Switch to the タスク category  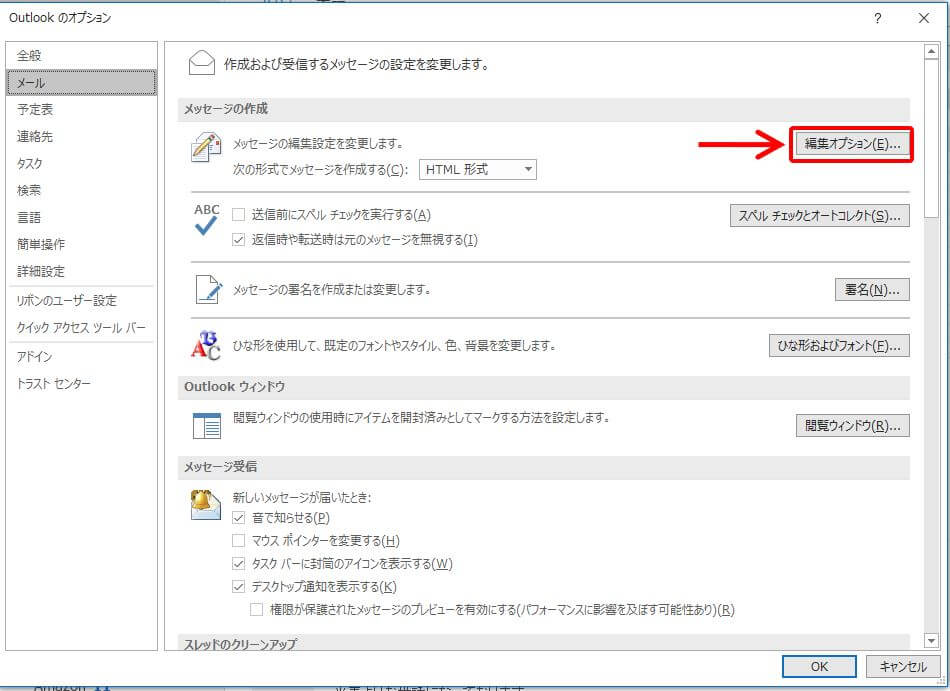click(81, 164)
